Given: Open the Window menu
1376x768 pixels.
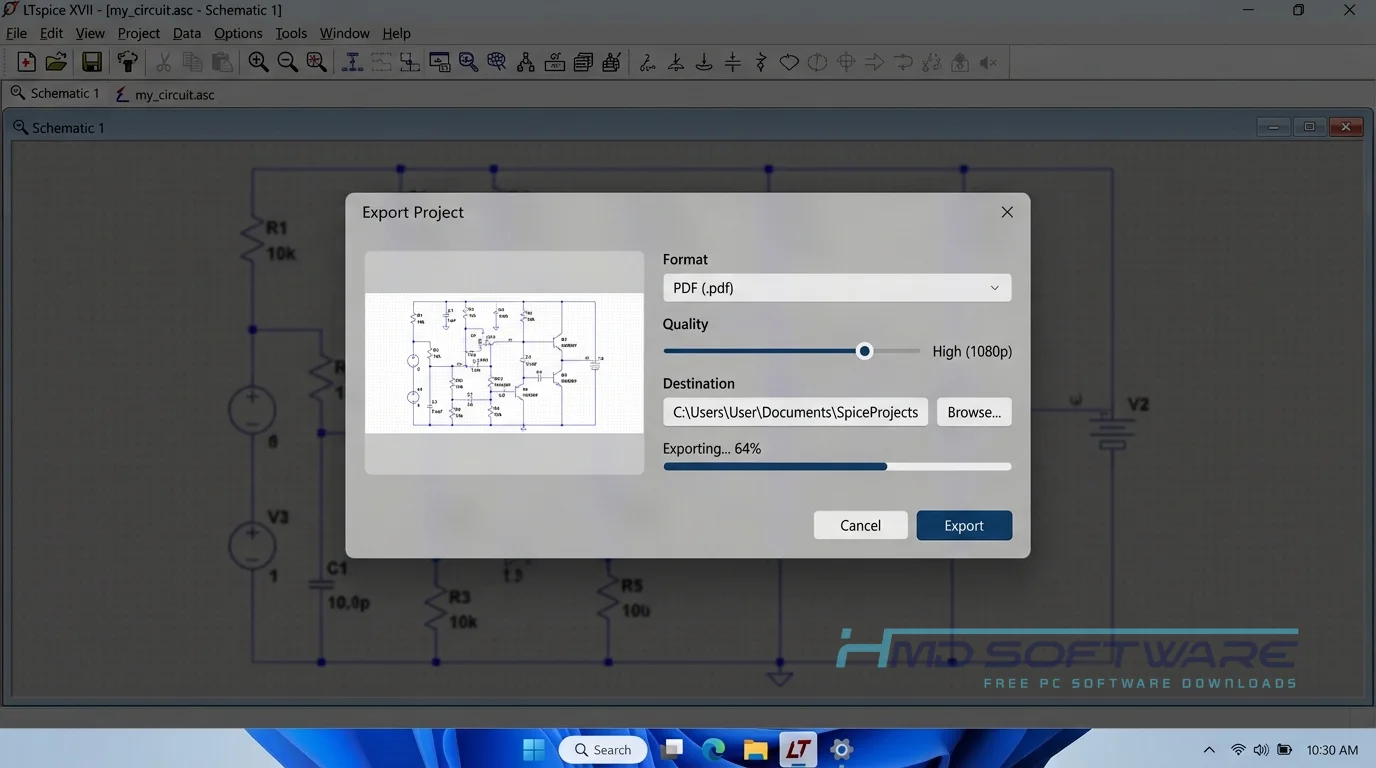Looking at the screenshot, I should (x=344, y=33).
